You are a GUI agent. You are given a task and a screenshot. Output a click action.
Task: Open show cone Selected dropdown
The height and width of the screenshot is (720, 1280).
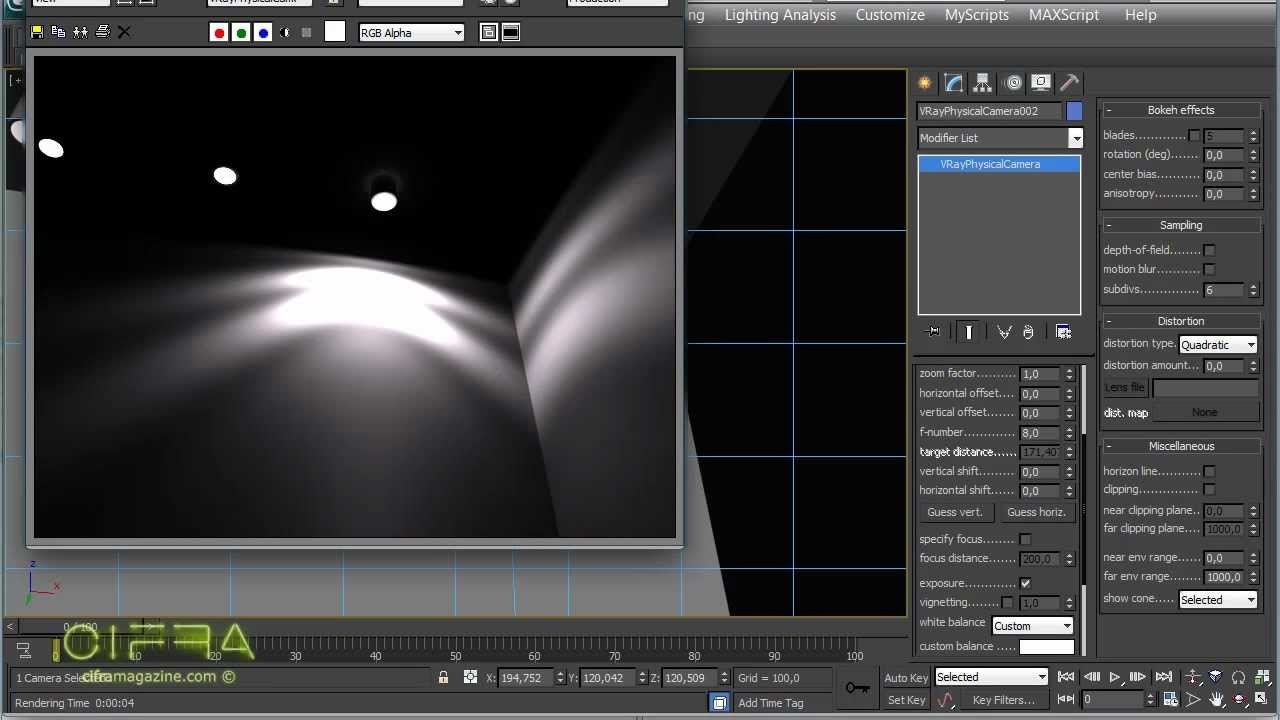point(1217,600)
